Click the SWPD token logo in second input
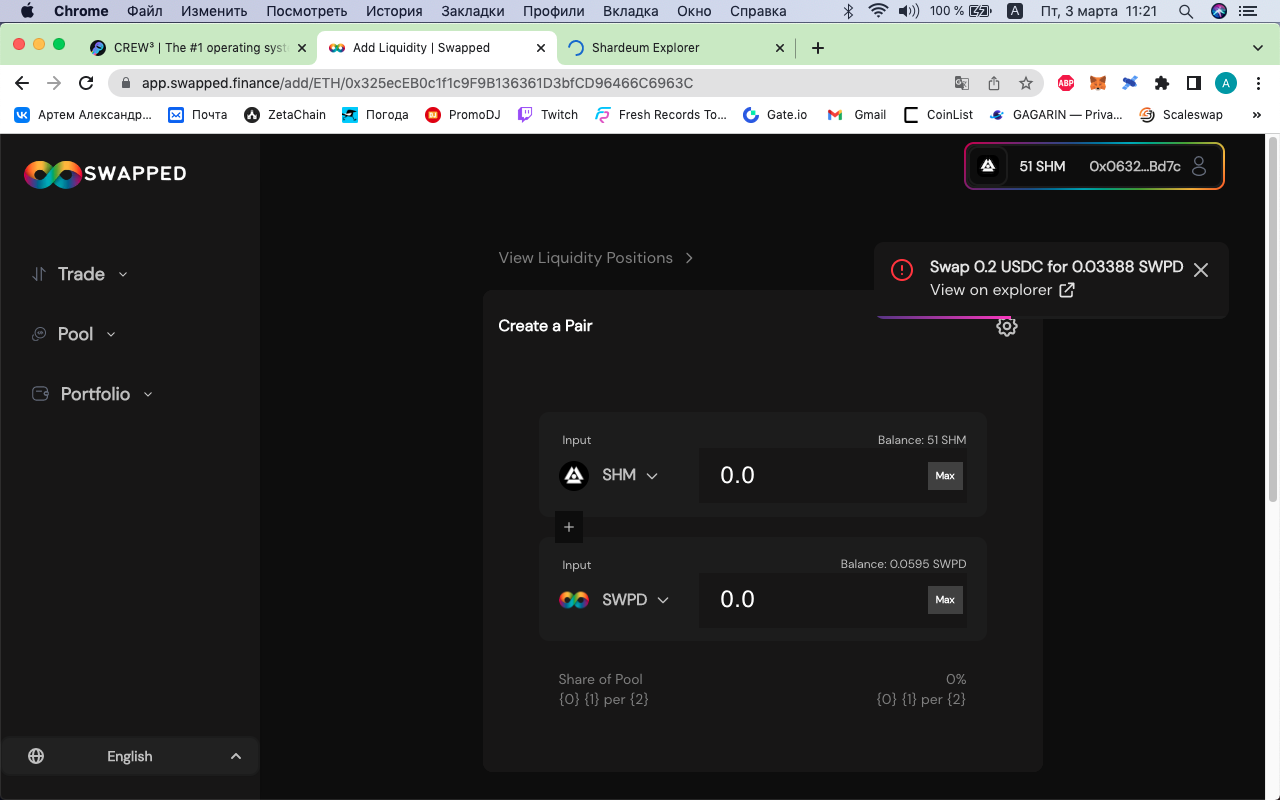 574,600
